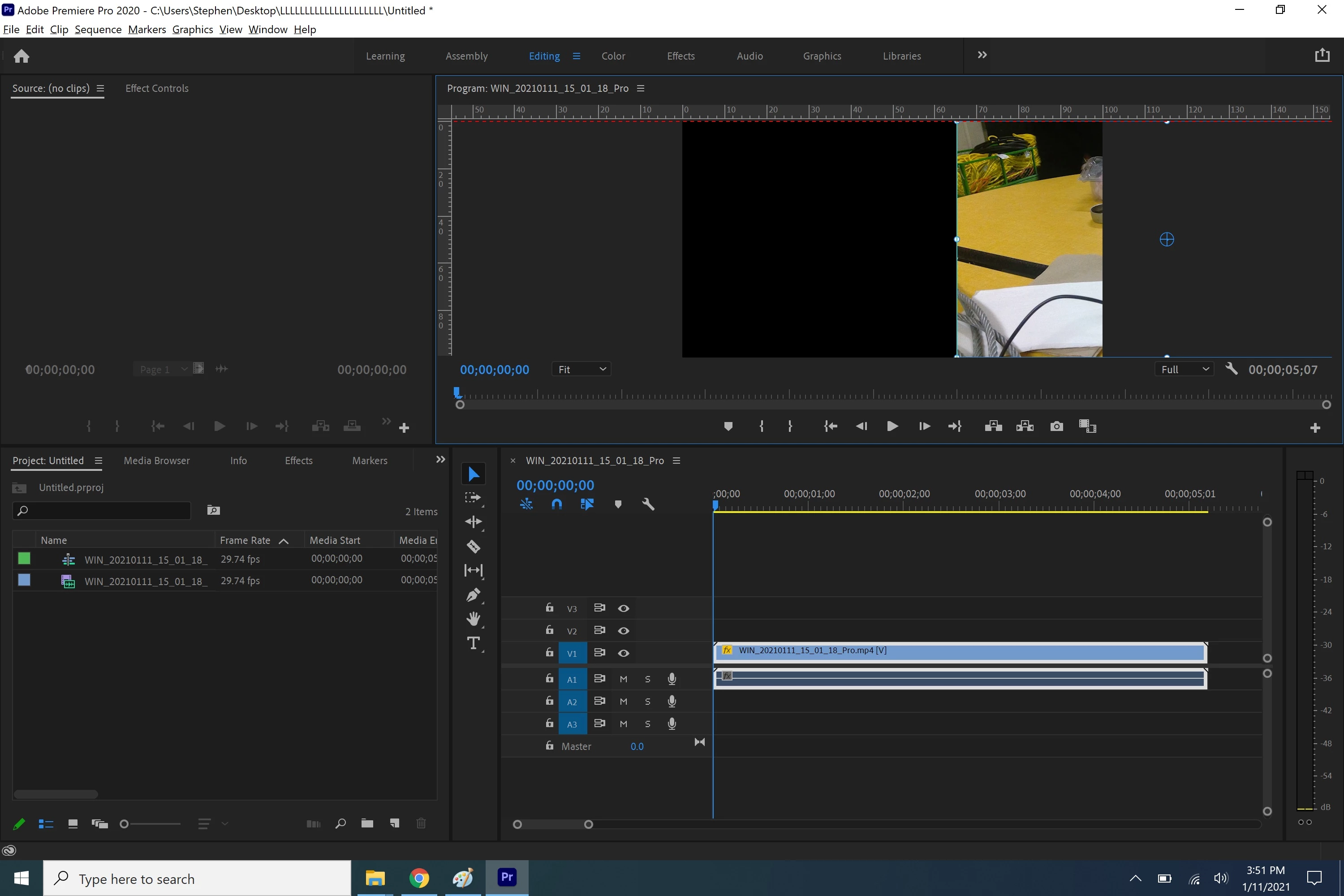Switch to the Color workspace
This screenshot has height=896, width=1344.
613,56
